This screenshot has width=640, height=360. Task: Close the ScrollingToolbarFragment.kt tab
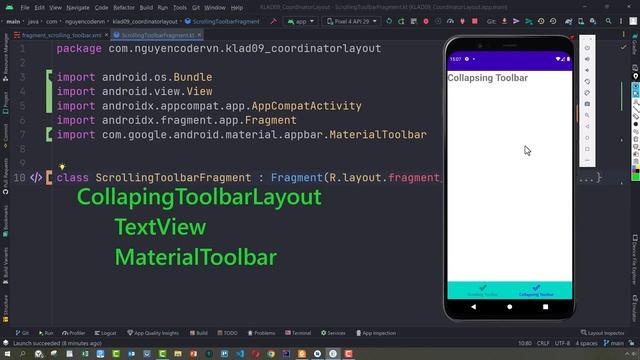[x=199, y=35]
